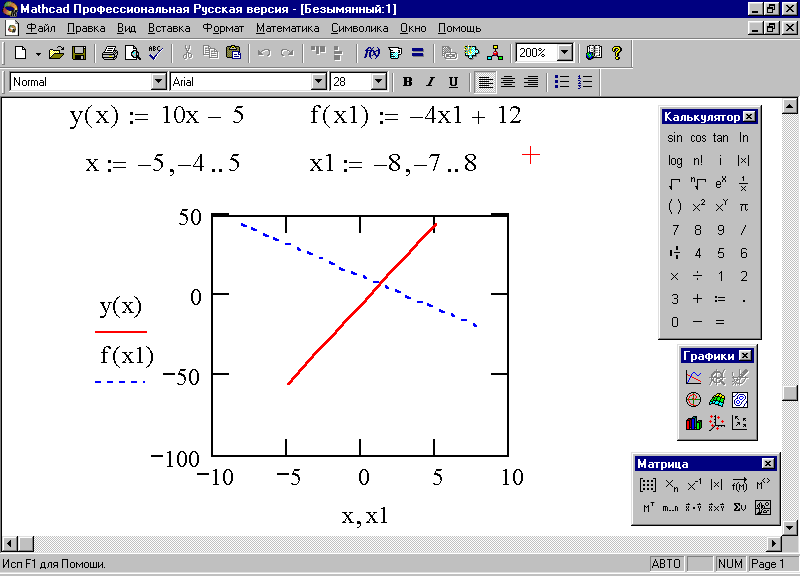800x576 pixels.
Task: Open the 200% zoom dropdown
Action: coord(564,53)
